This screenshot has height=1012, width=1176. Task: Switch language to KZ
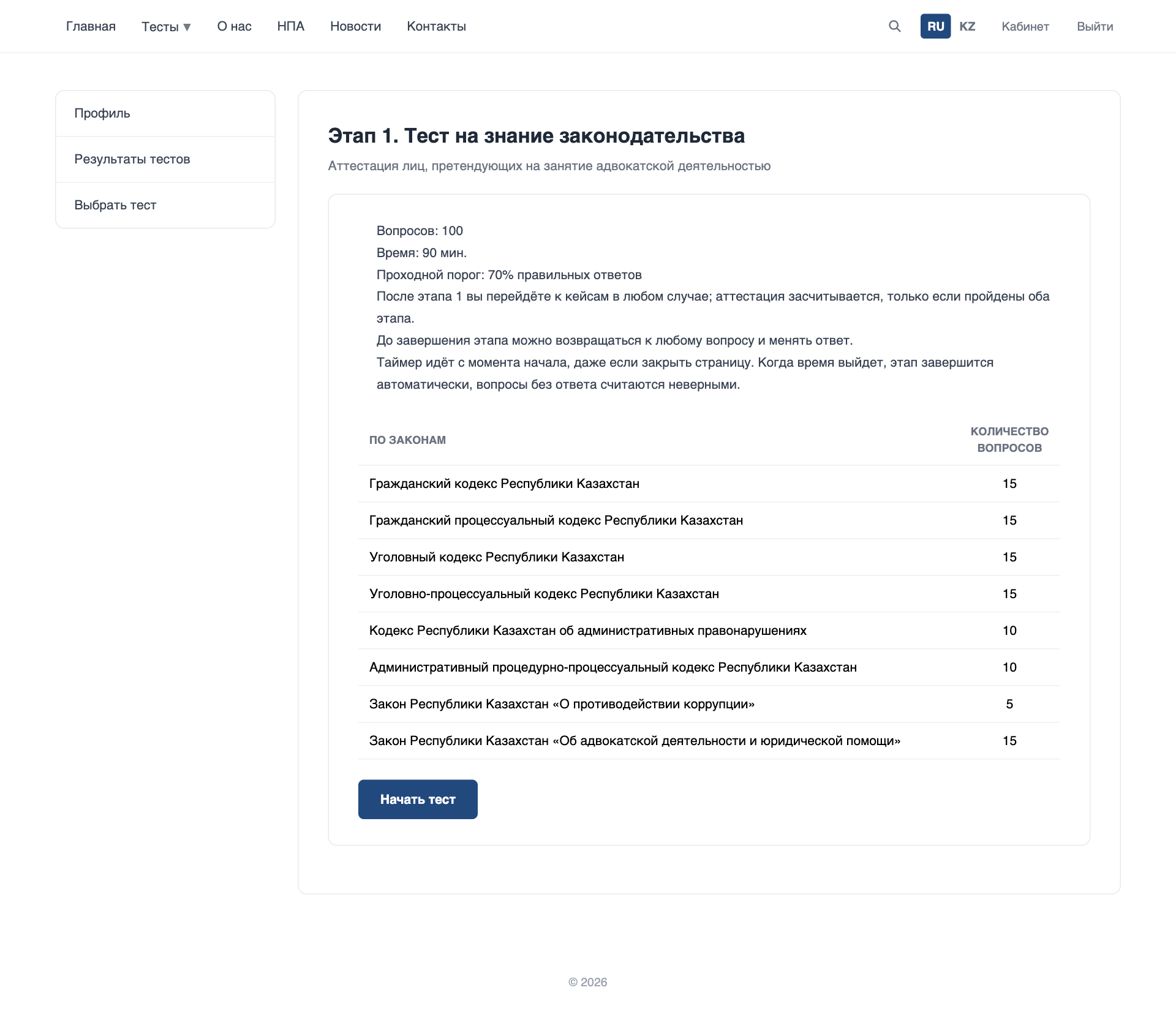[967, 26]
